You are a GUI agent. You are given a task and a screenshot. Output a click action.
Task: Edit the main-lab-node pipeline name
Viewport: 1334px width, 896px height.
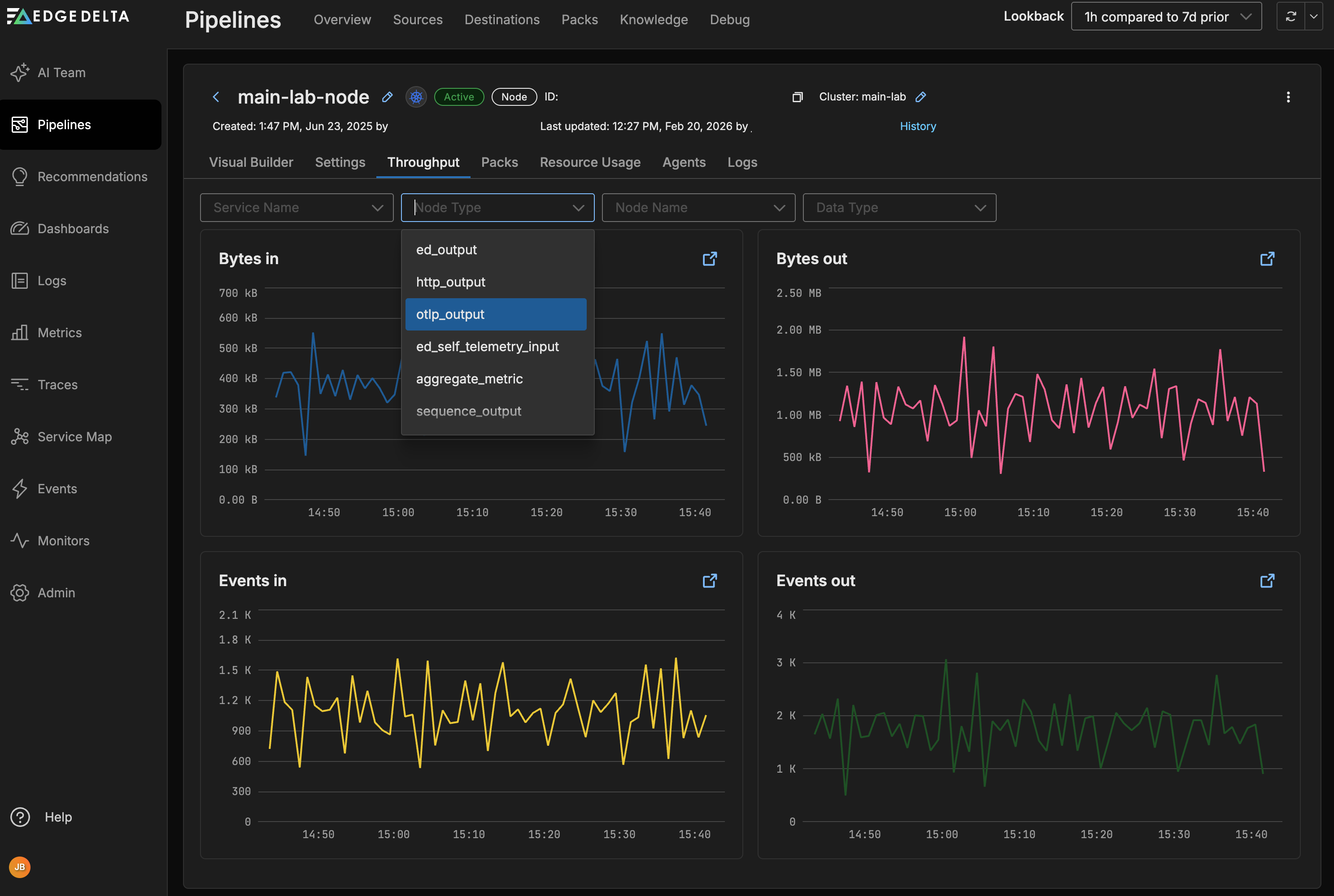point(388,97)
